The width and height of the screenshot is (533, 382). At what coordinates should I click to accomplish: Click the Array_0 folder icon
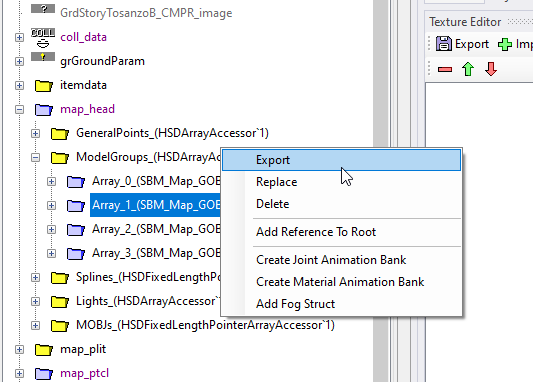click(x=76, y=181)
